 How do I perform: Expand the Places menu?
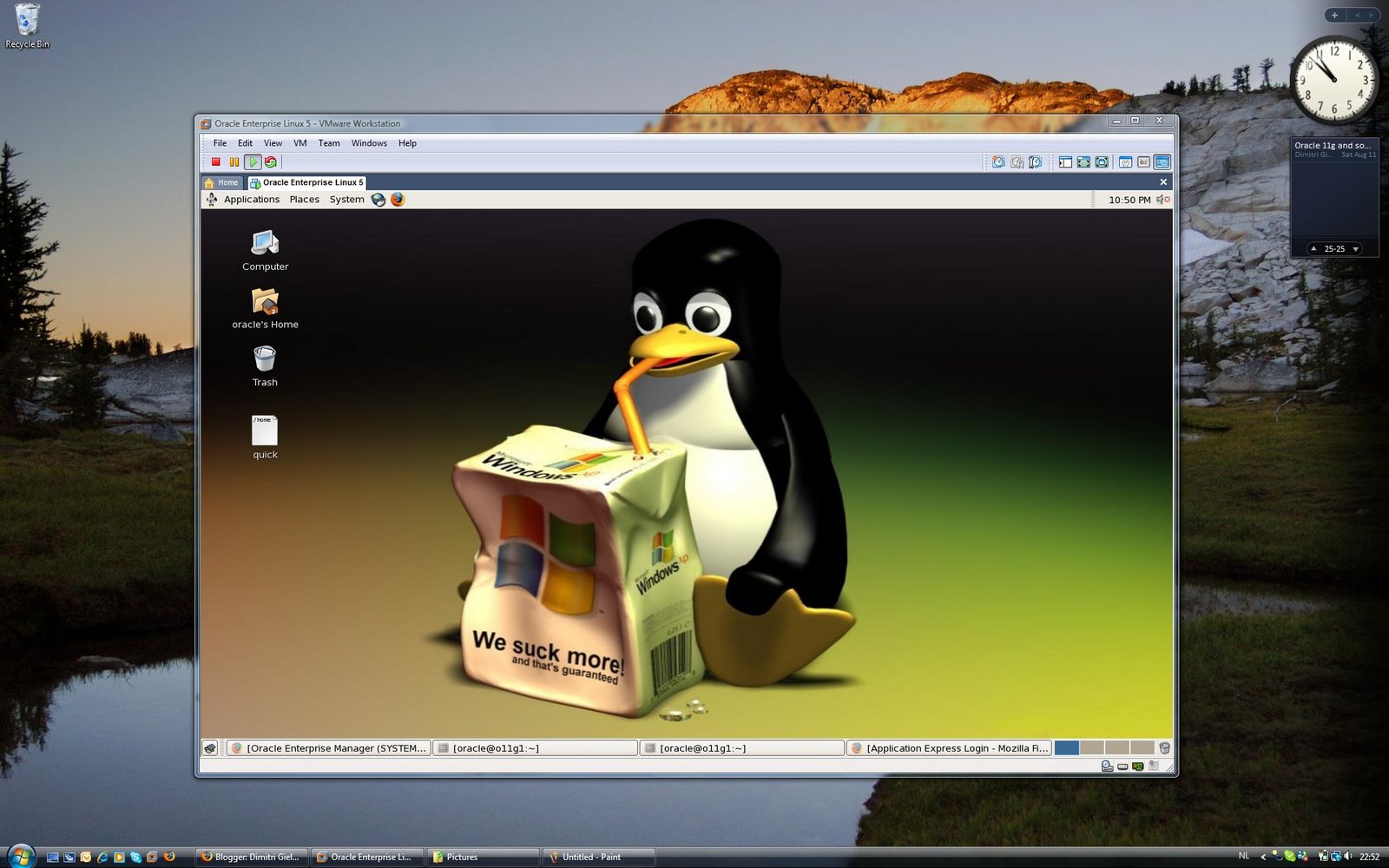[x=304, y=200]
